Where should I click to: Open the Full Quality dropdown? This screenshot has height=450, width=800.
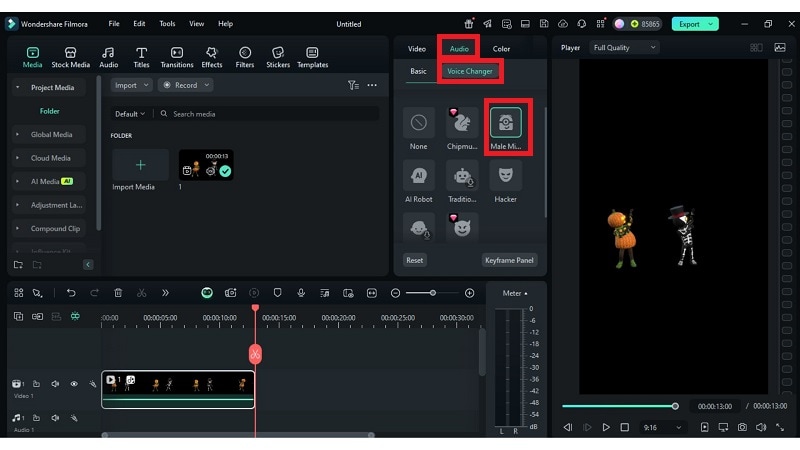pyautogui.click(x=624, y=47)
